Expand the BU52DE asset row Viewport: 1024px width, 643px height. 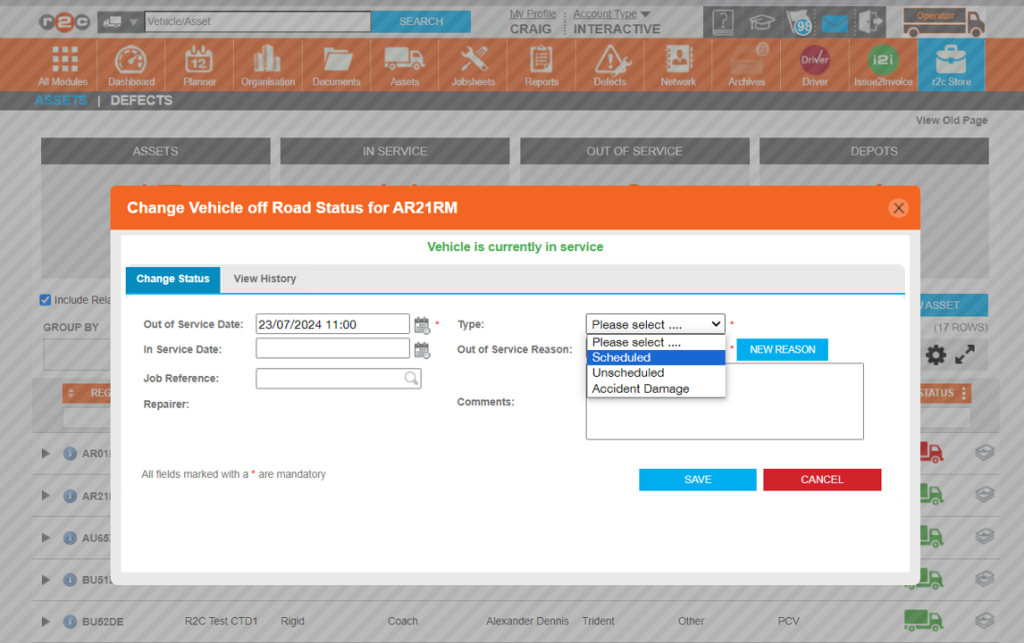click(45, 621)
